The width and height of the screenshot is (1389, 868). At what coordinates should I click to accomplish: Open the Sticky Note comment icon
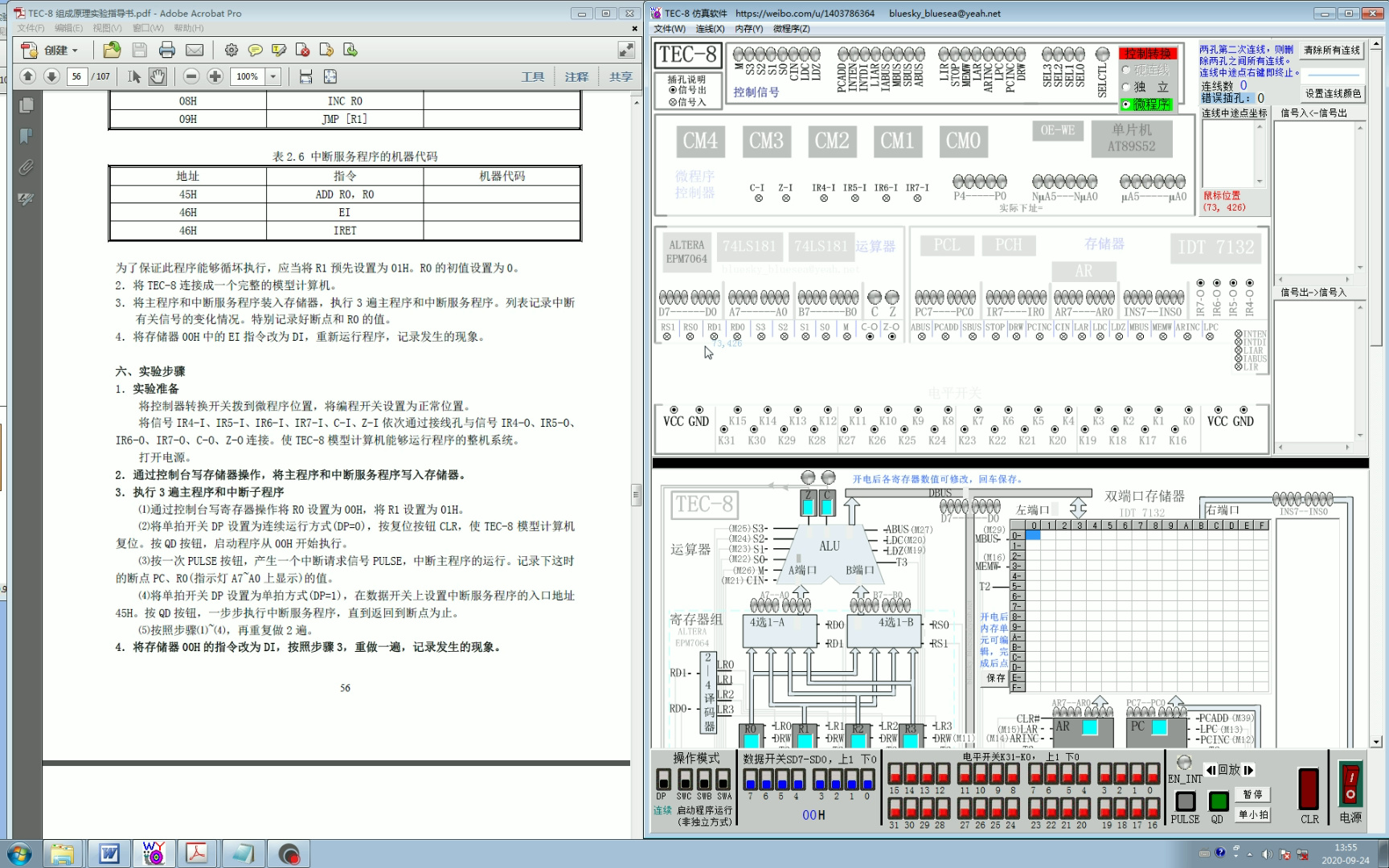(x=256, y=50)
